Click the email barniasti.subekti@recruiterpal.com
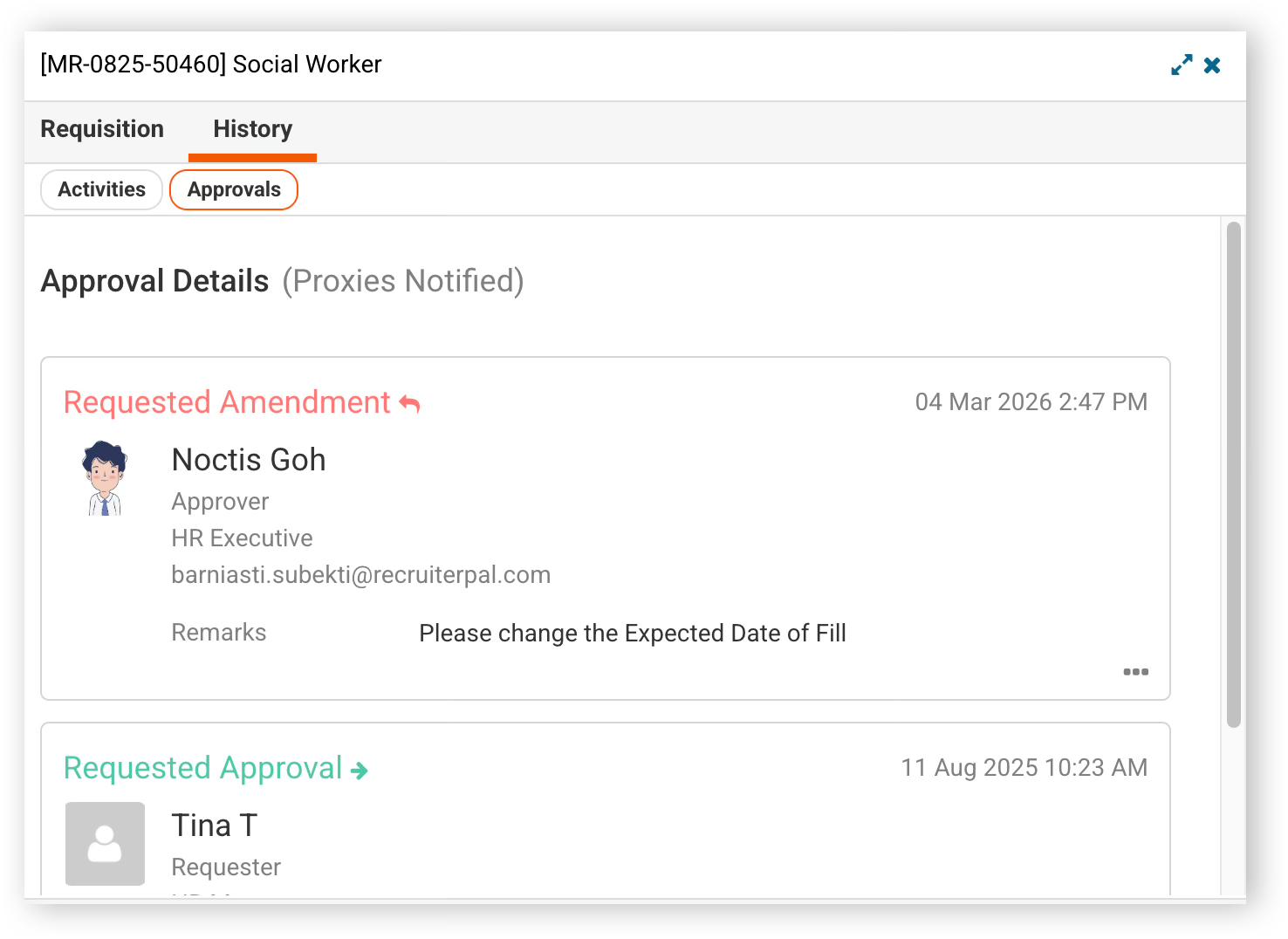 [x=361, y=575]
